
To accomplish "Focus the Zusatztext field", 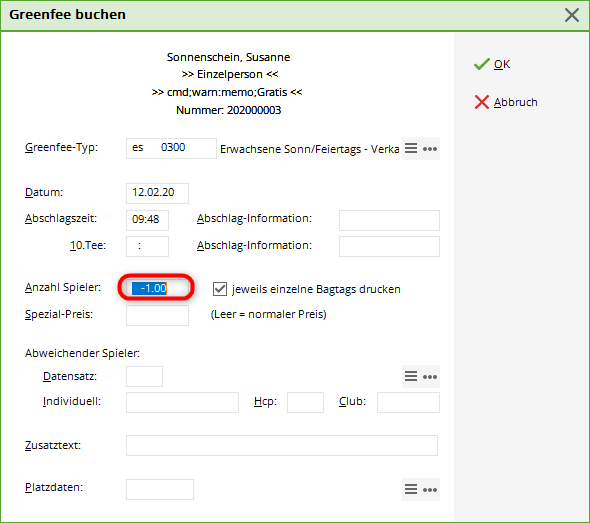I will click(282, 445).
